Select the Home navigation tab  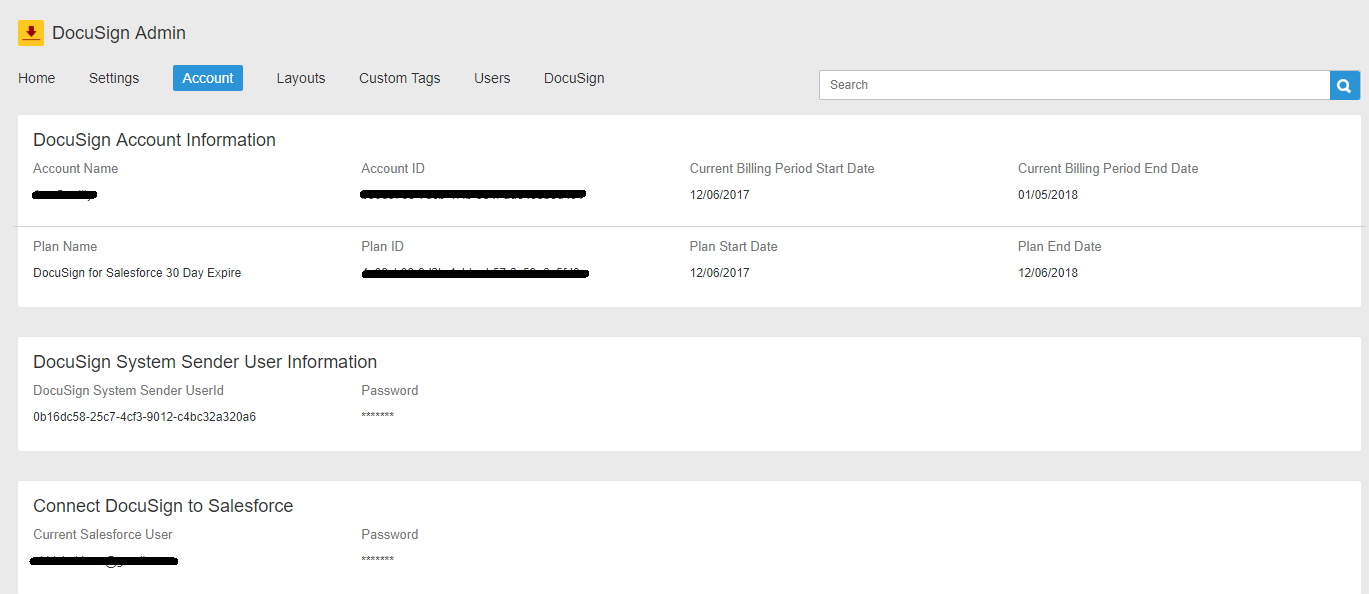36,78
